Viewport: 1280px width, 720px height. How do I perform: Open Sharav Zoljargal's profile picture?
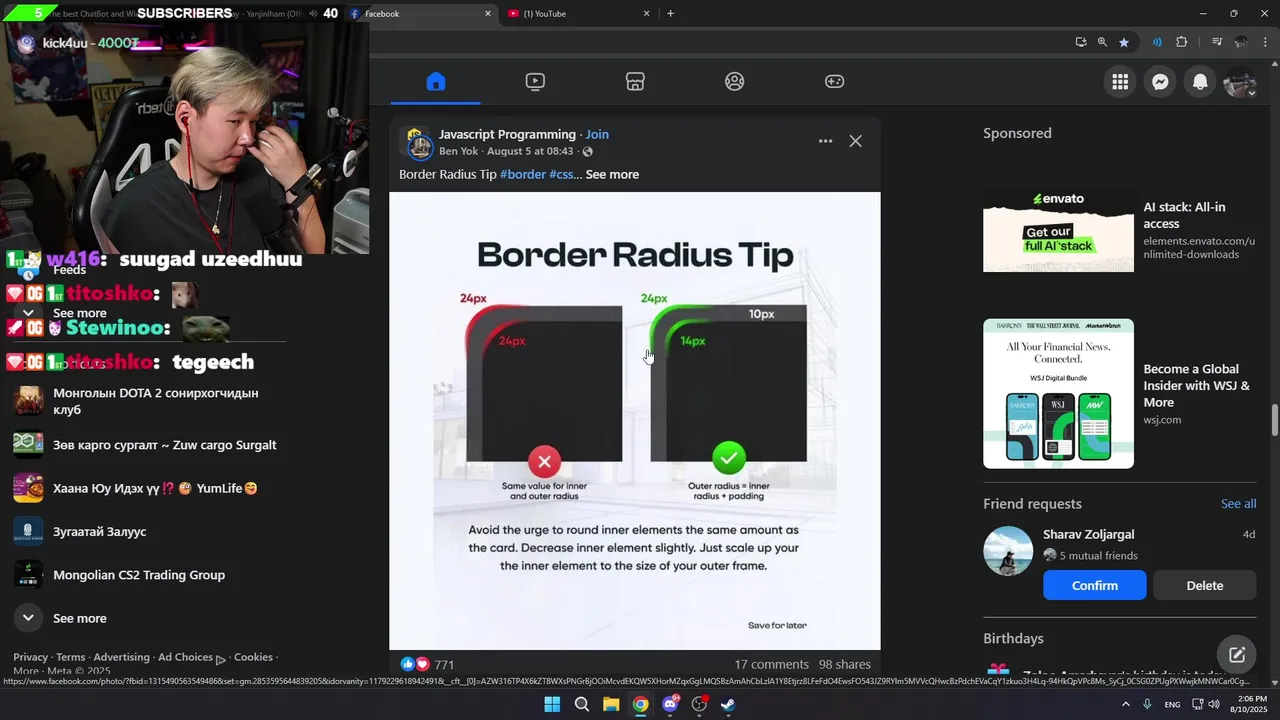(x=1008, y=551)
